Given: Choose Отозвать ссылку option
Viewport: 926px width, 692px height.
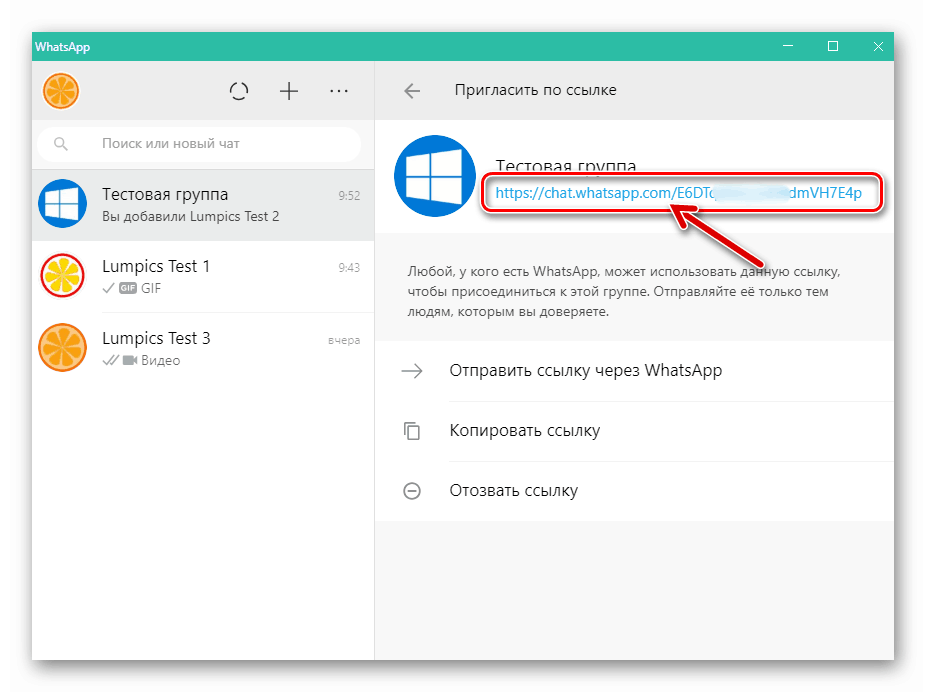Looking at the screenshot, I should pyautogui.click(x=512, y=491).
